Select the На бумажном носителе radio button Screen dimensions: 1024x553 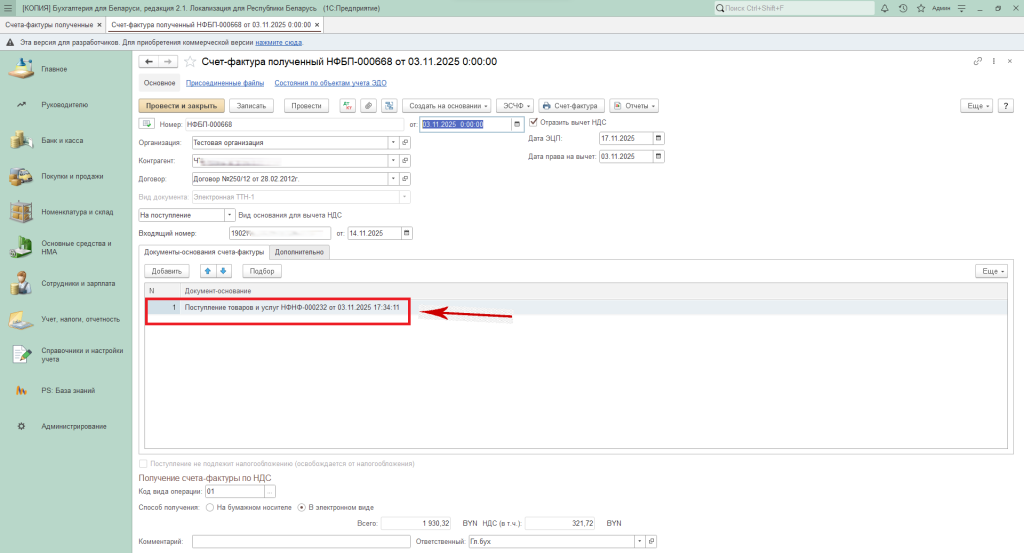click(208, 507)
